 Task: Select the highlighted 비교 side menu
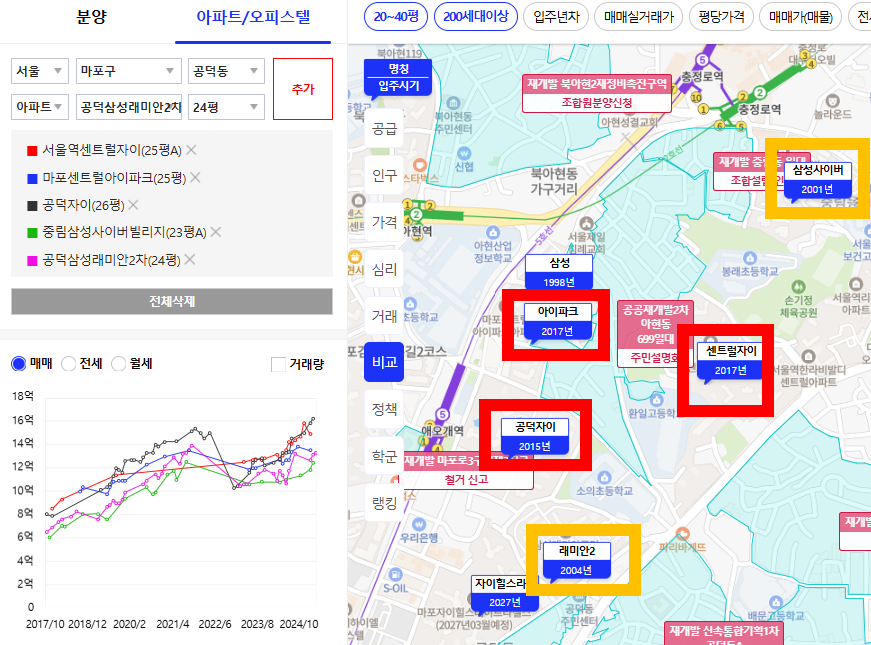(x=384, y=362)
